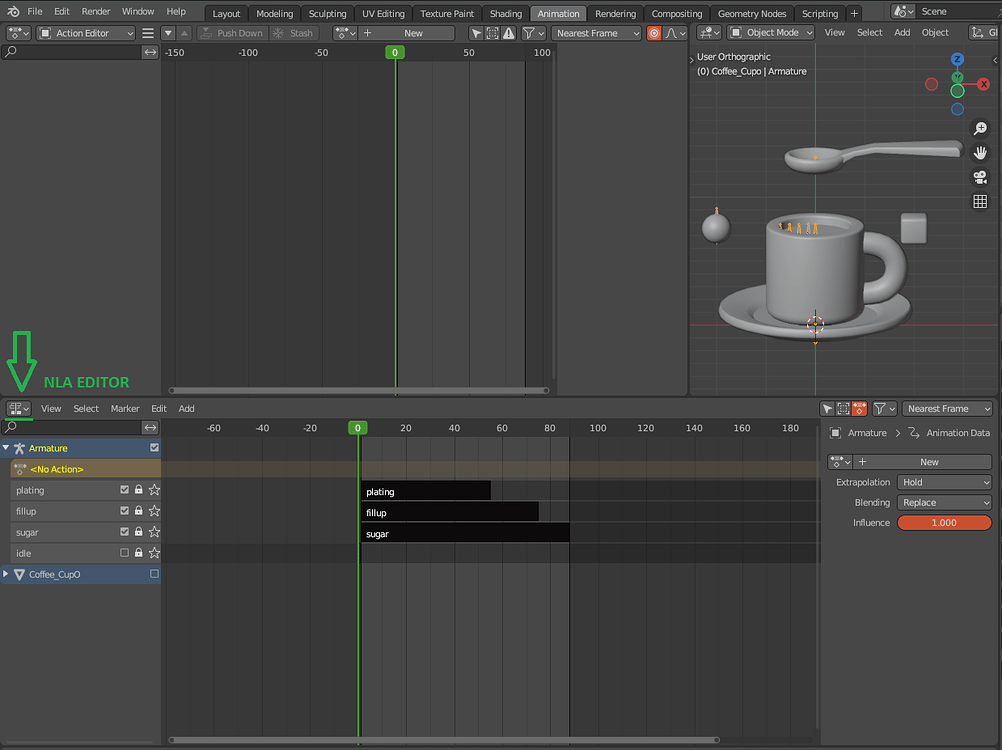This screenshot has width=1002, height=750.
Task: Open the Marker menu in the NLA editor
Action: [x=125, y=408]
